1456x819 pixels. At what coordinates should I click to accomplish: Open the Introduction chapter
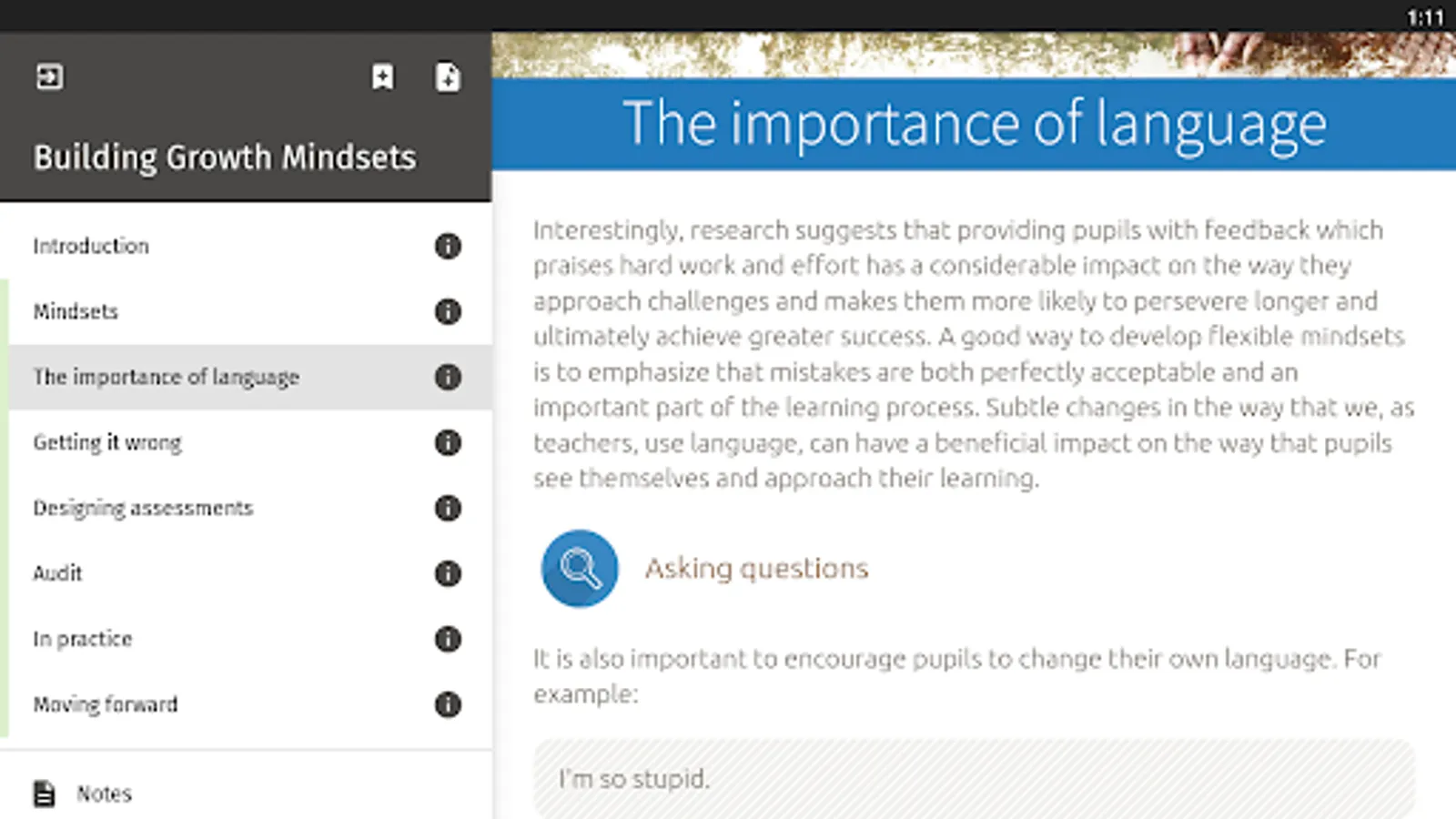tap(91, 246)
